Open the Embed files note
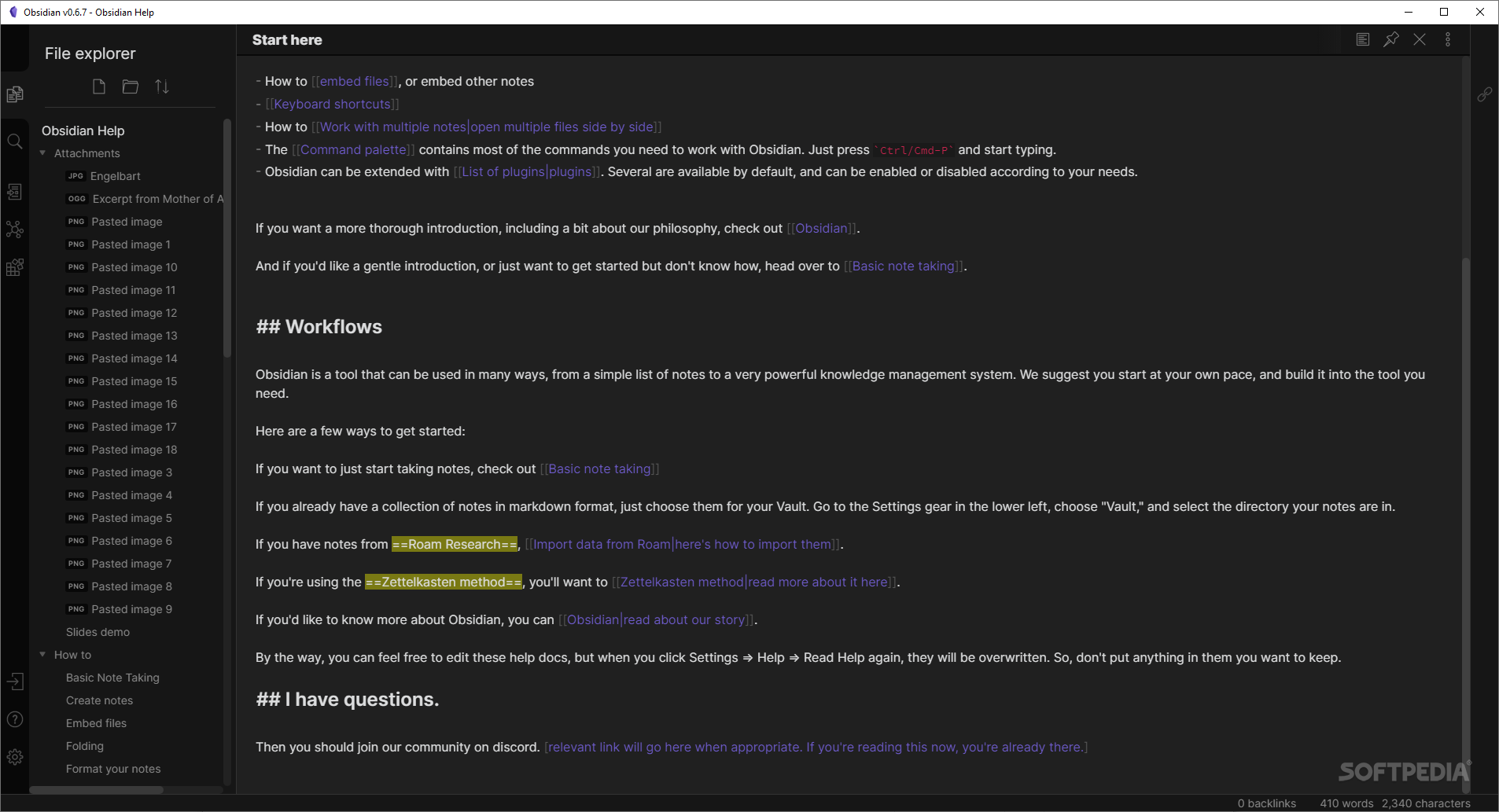The height and width of the screenshot is (812, 1499). tap(96, 723)
